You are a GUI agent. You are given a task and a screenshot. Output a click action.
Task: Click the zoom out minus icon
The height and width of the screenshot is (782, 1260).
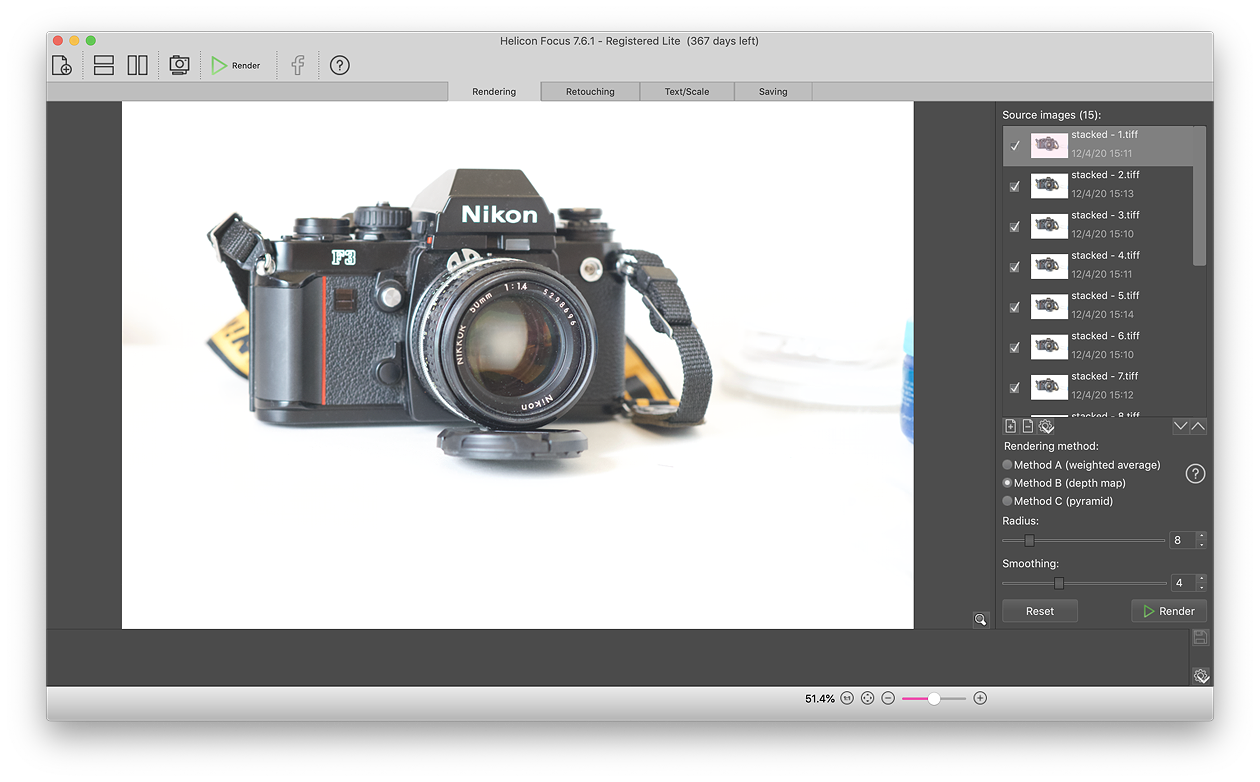pyautogui.click(x=888, y=698)
